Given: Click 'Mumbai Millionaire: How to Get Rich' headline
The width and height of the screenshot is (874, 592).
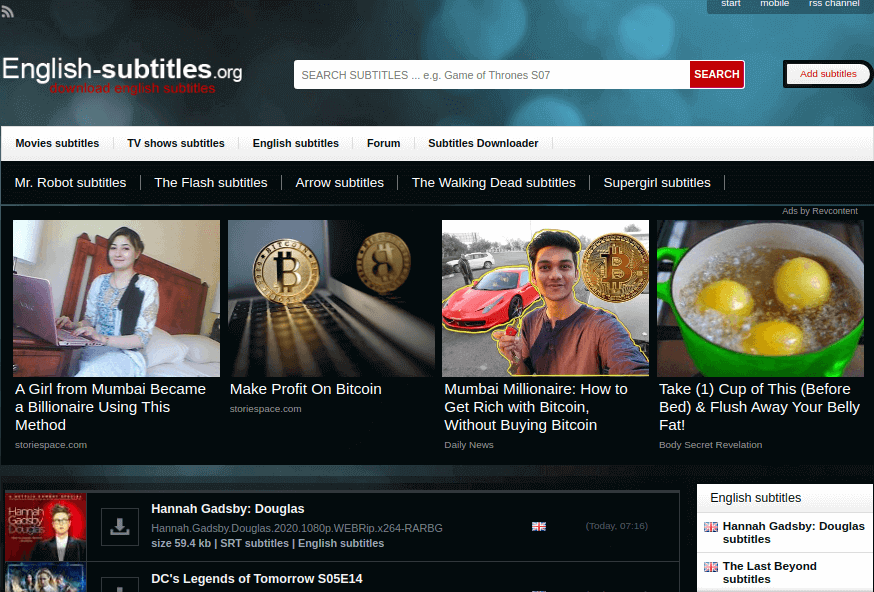Looking at the screenshot, I should (536, 407).
